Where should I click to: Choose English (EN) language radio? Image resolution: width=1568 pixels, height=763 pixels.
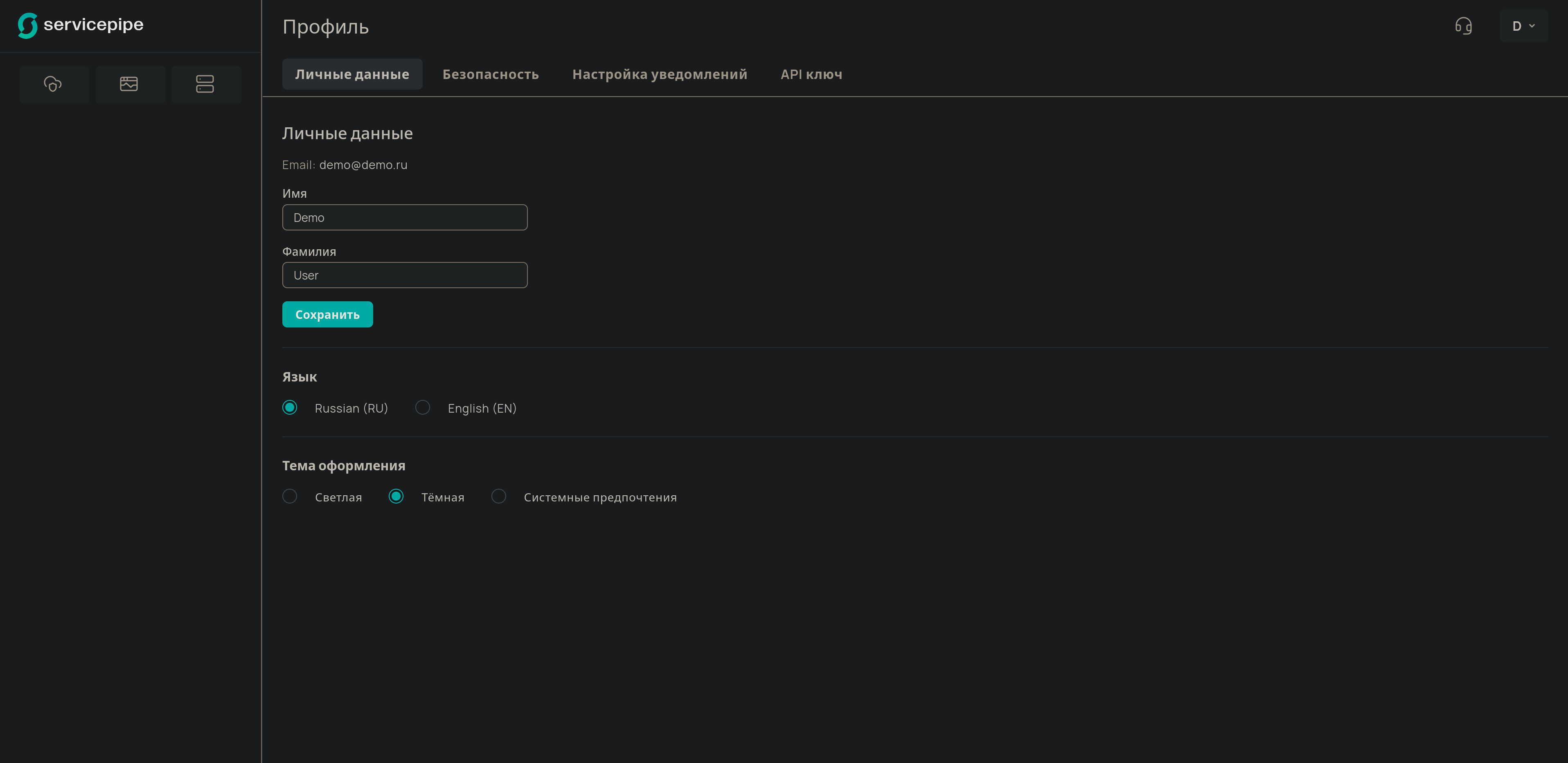(x=422, y=407)
